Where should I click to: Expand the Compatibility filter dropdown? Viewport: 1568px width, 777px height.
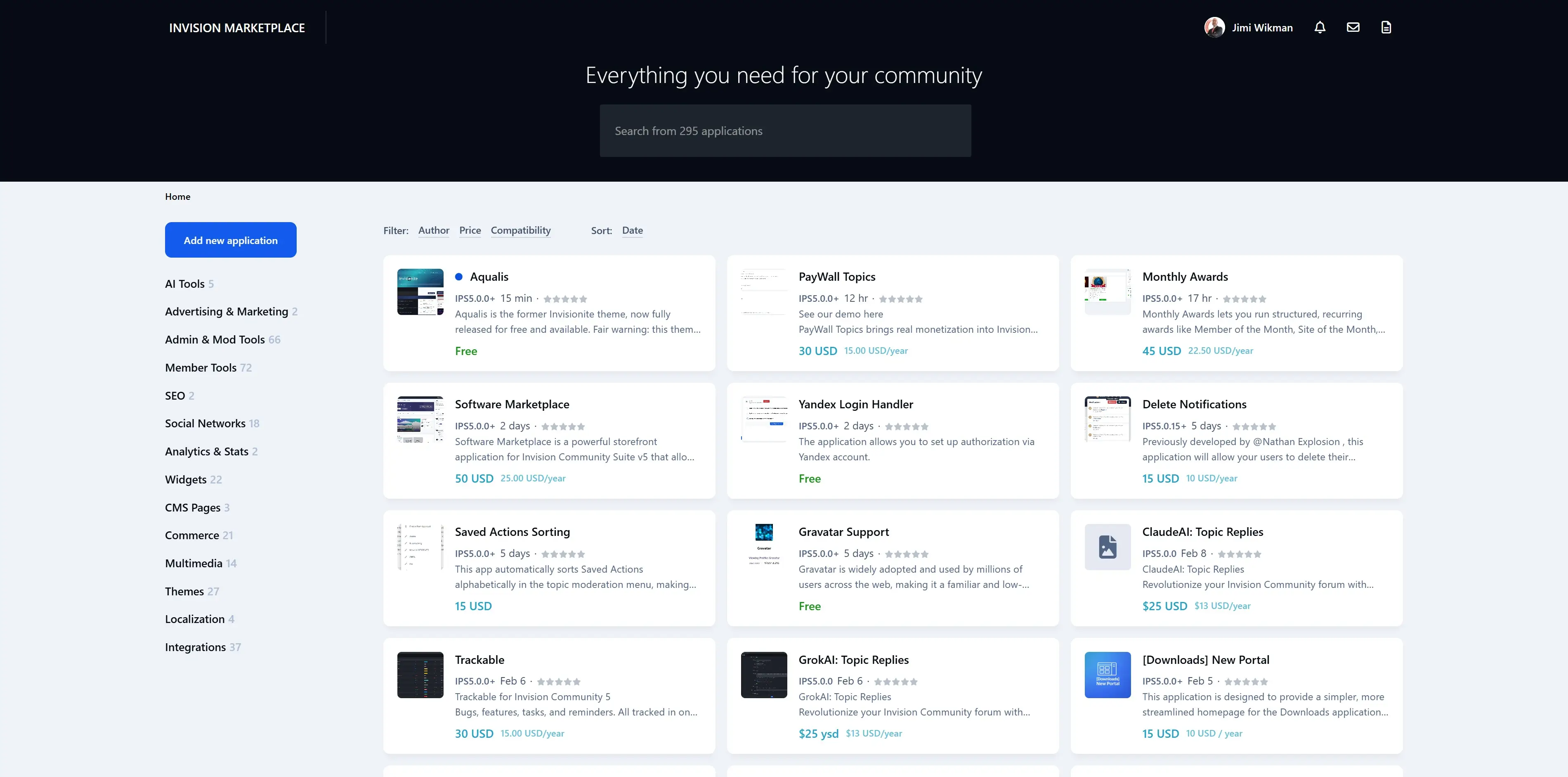coord(520,230)
